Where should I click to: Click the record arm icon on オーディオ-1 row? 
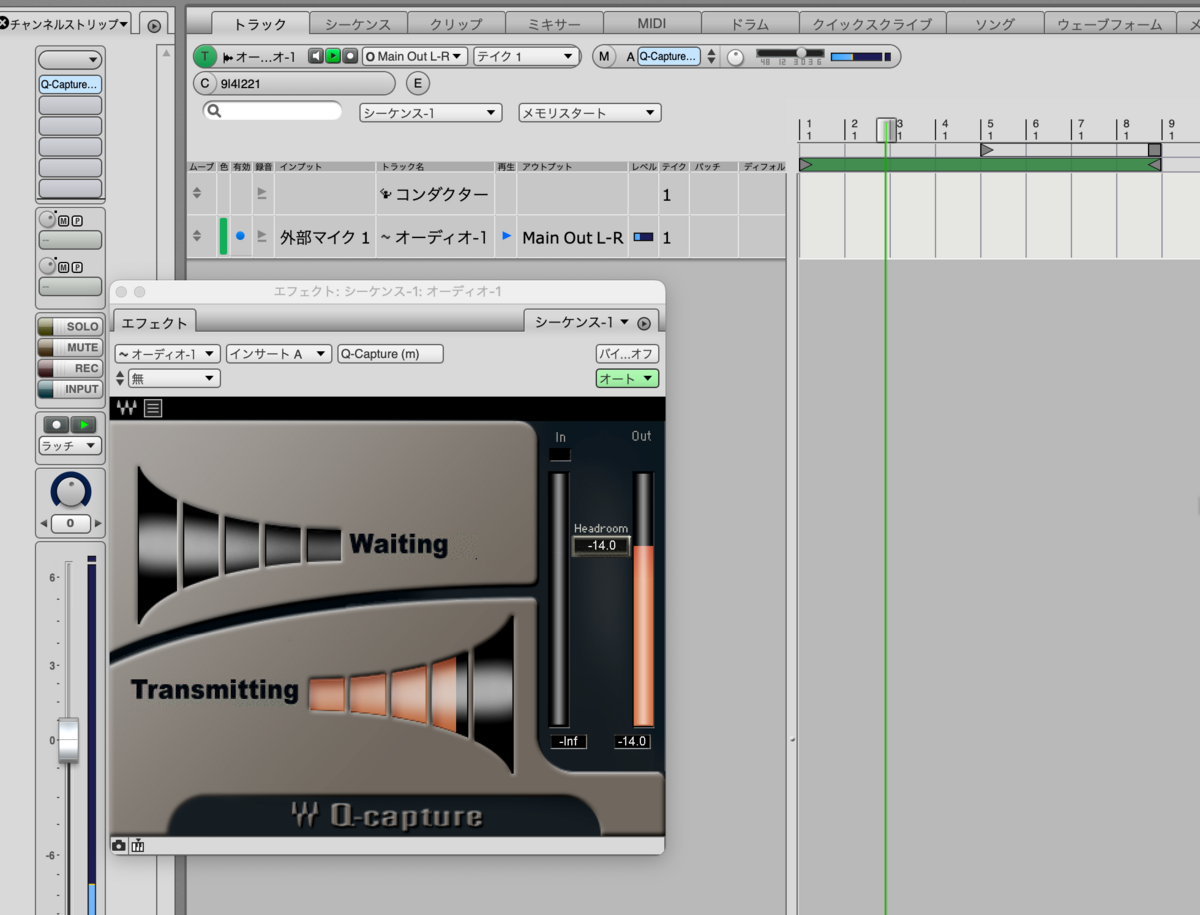(x=262, y=237)
